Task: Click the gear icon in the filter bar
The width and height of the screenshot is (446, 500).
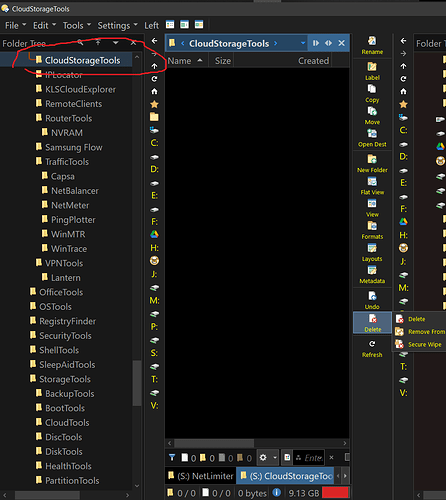Action: click(263, 457)
